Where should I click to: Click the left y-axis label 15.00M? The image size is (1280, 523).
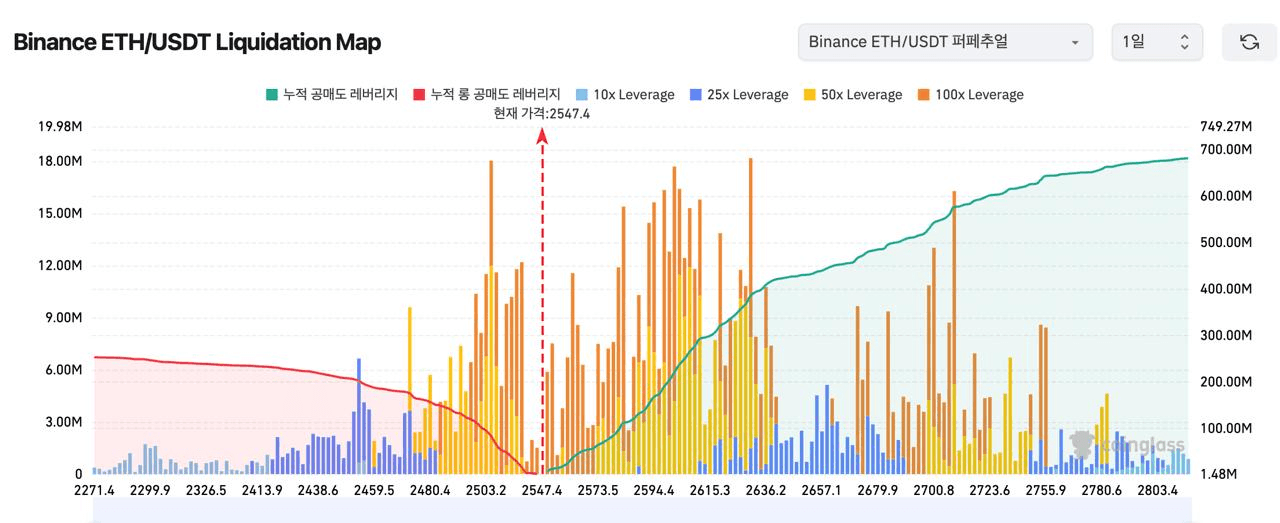[x=60, y=214]
